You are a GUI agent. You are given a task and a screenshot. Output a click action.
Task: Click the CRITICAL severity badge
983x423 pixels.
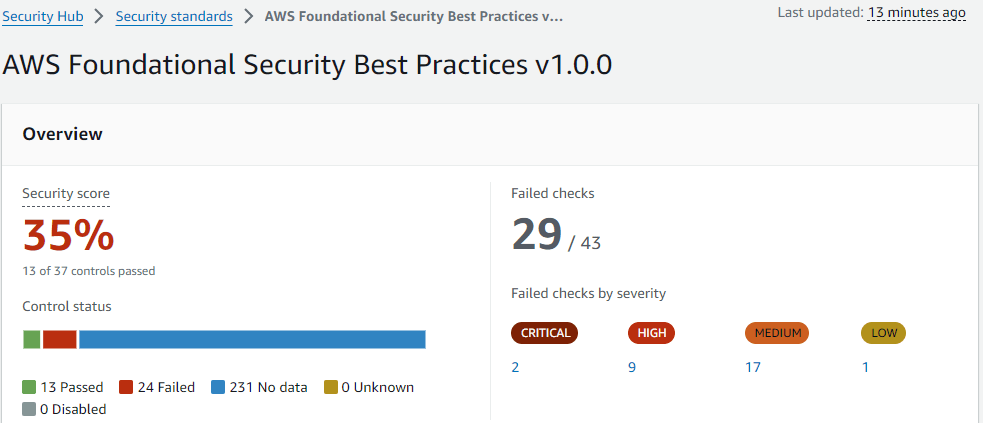[545, 333]
